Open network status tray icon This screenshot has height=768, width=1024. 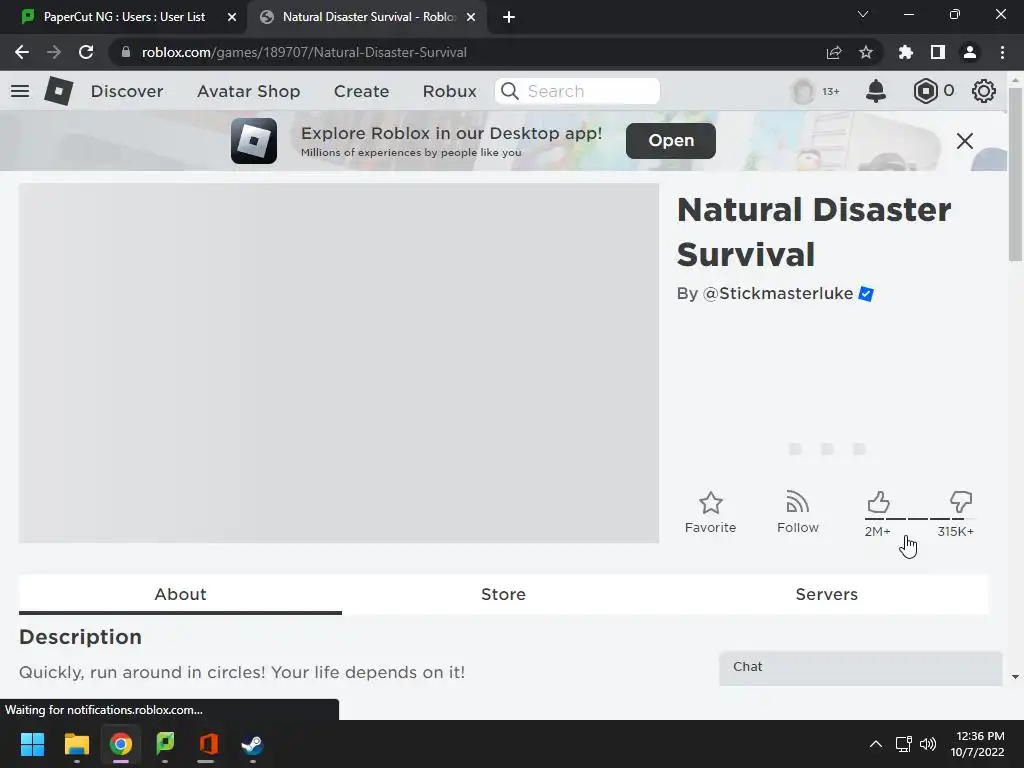[904, 744]
